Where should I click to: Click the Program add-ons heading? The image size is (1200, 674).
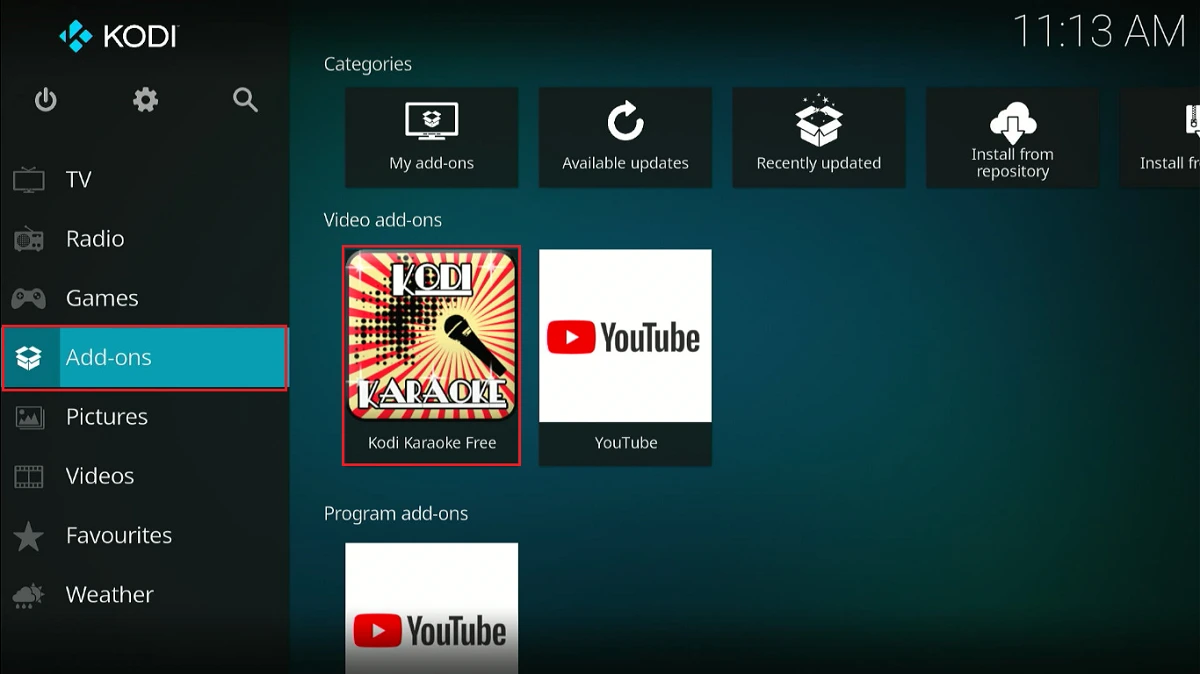396,514
